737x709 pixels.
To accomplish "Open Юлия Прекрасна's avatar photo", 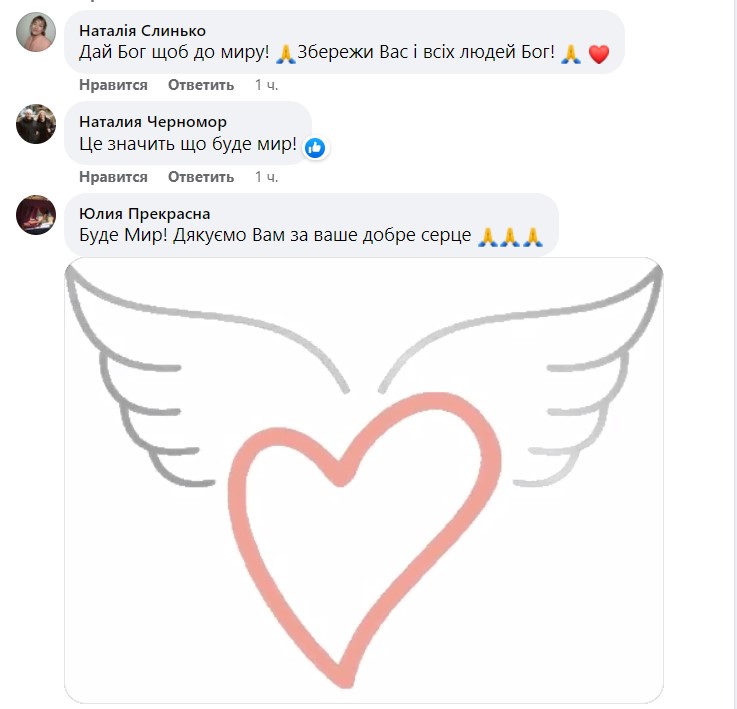I will (36, 215).
